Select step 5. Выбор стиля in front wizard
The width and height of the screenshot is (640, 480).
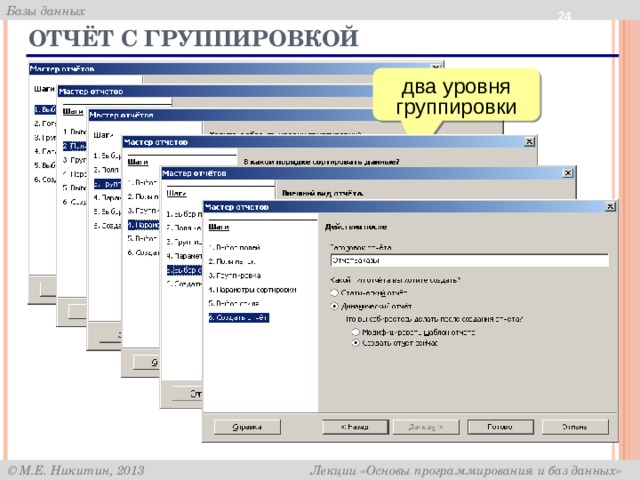(x=234, y=304)
